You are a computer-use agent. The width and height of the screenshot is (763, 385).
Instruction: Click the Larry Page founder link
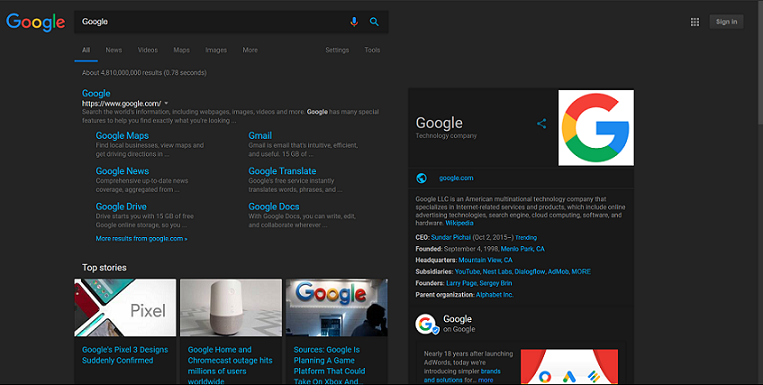[x=461, y=283]
